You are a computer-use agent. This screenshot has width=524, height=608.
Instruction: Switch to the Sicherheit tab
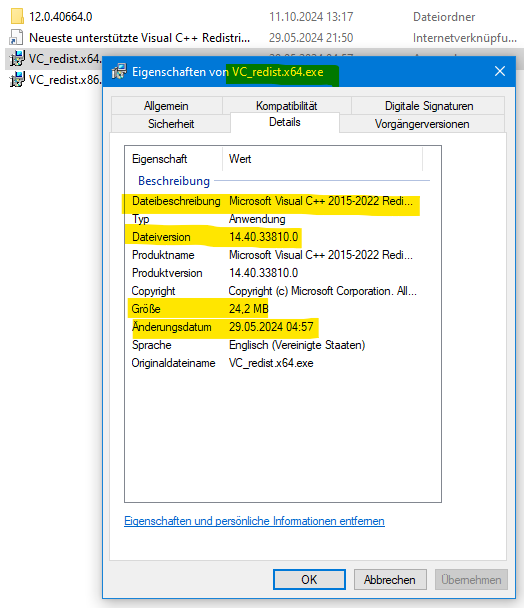coord(171,124)
